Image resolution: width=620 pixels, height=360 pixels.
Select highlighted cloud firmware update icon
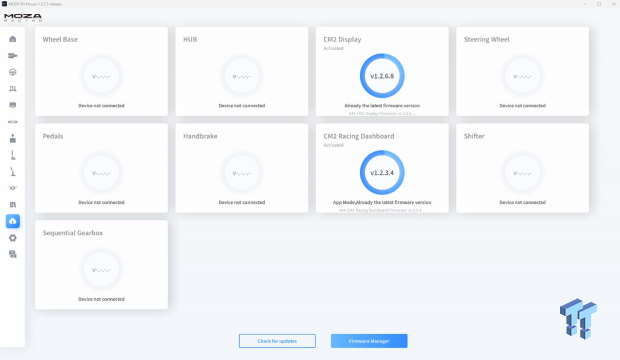[13, 221]
